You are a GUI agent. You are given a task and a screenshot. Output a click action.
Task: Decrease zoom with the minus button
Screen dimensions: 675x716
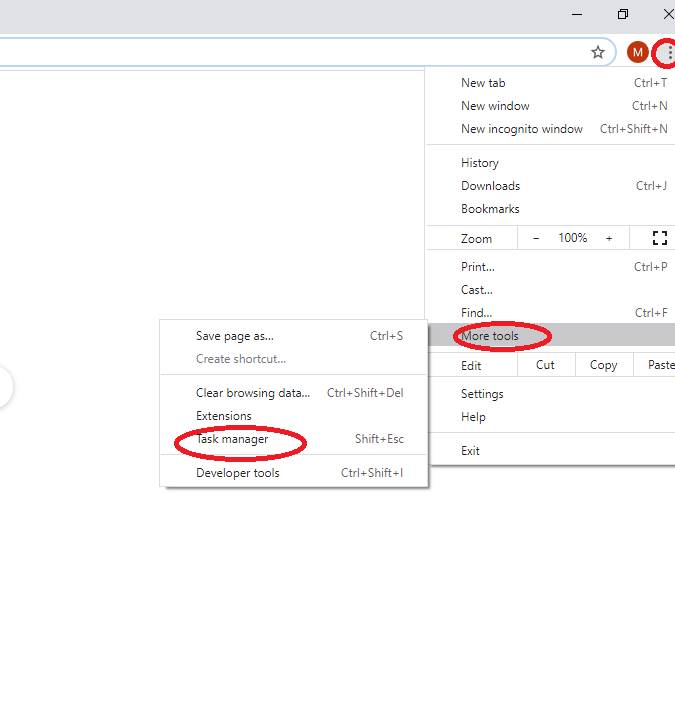pos(536,238)
